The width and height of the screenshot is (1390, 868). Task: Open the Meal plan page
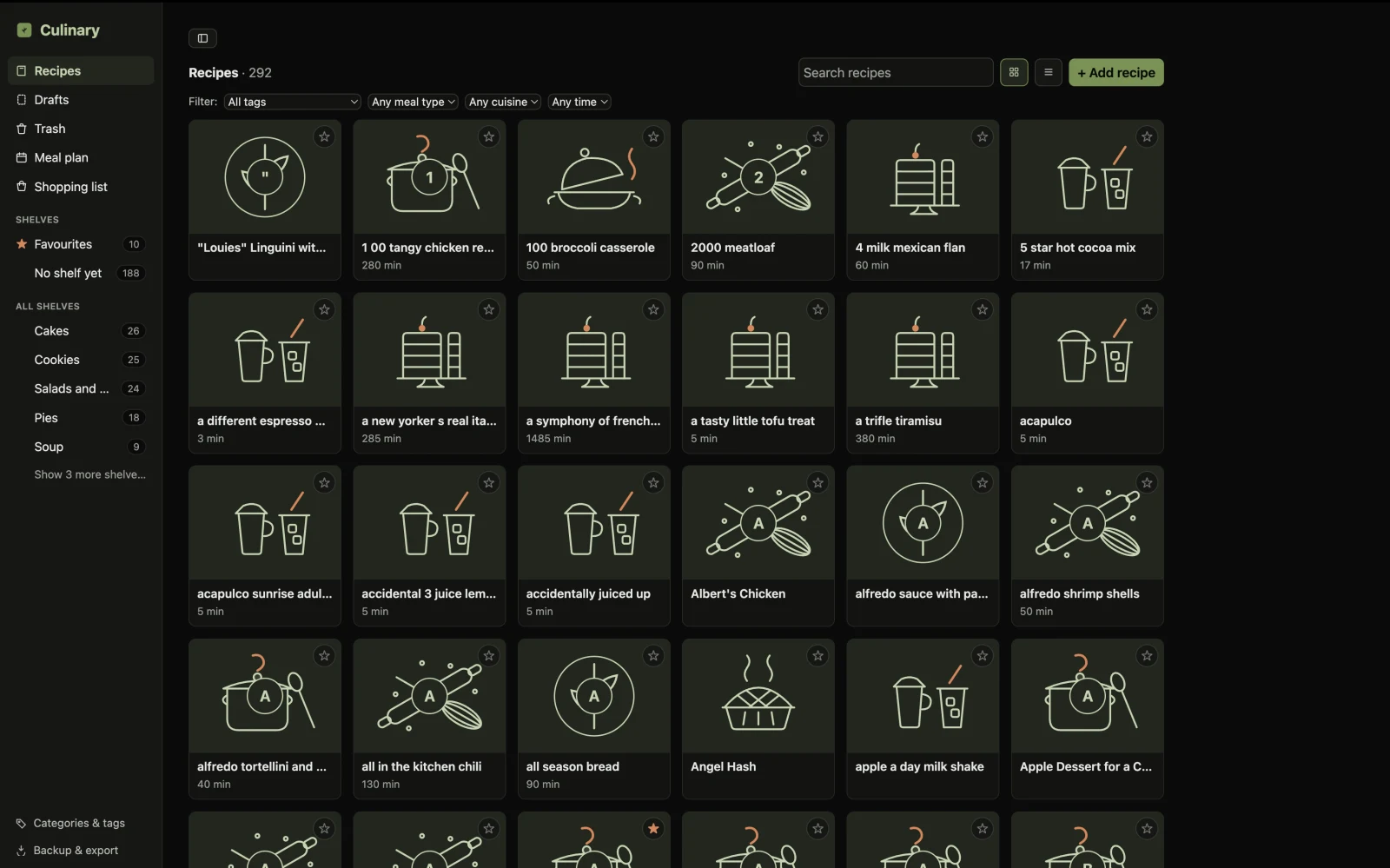coord(81,157)
